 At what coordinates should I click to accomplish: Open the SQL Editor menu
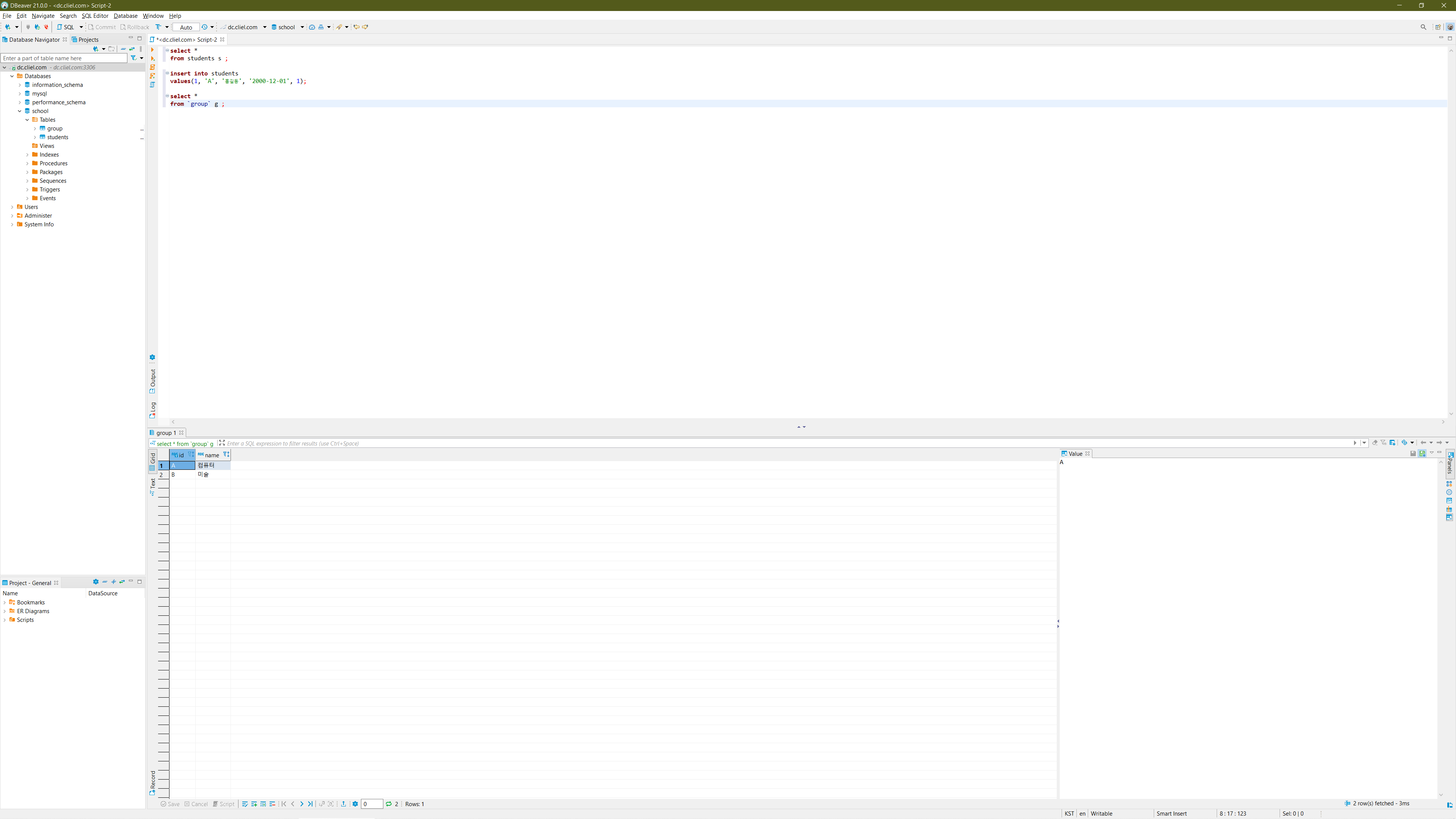click(94, 16)
